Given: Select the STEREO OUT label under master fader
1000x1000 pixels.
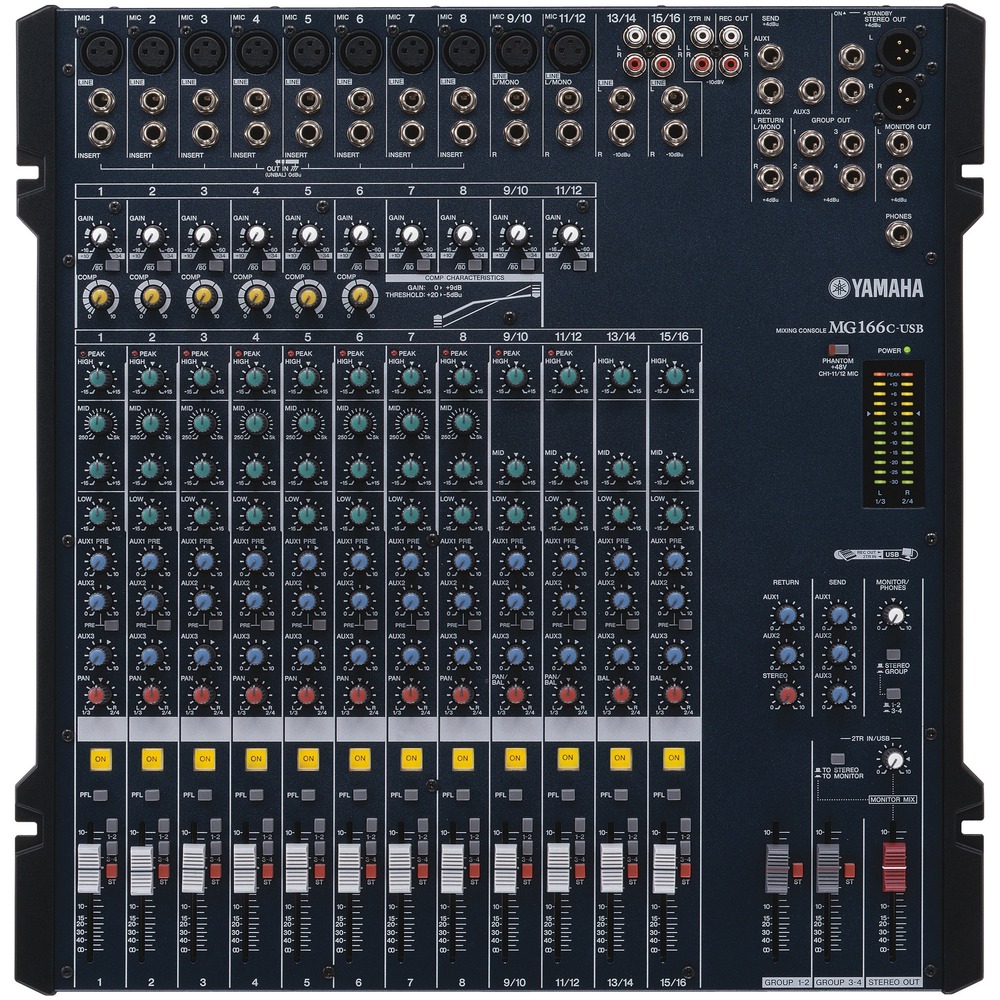Looking at the screenshot, I should [893, 982].
